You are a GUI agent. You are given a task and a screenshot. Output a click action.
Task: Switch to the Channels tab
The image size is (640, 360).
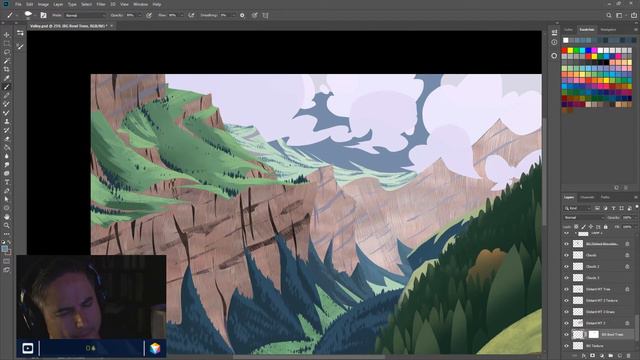point(587,197)
